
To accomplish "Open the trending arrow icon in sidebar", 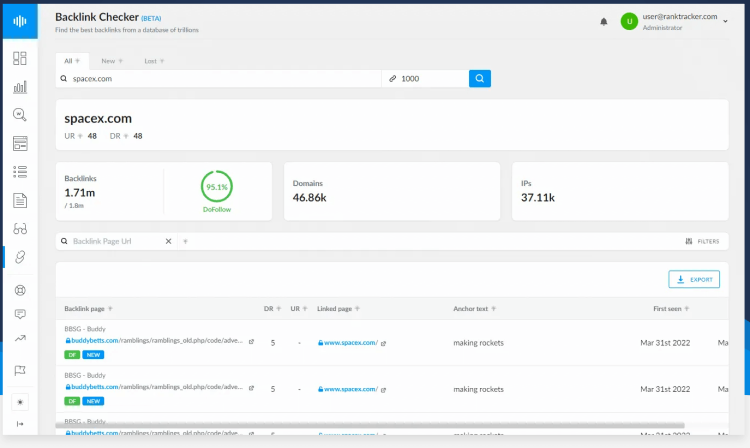I will coord(20,339).
